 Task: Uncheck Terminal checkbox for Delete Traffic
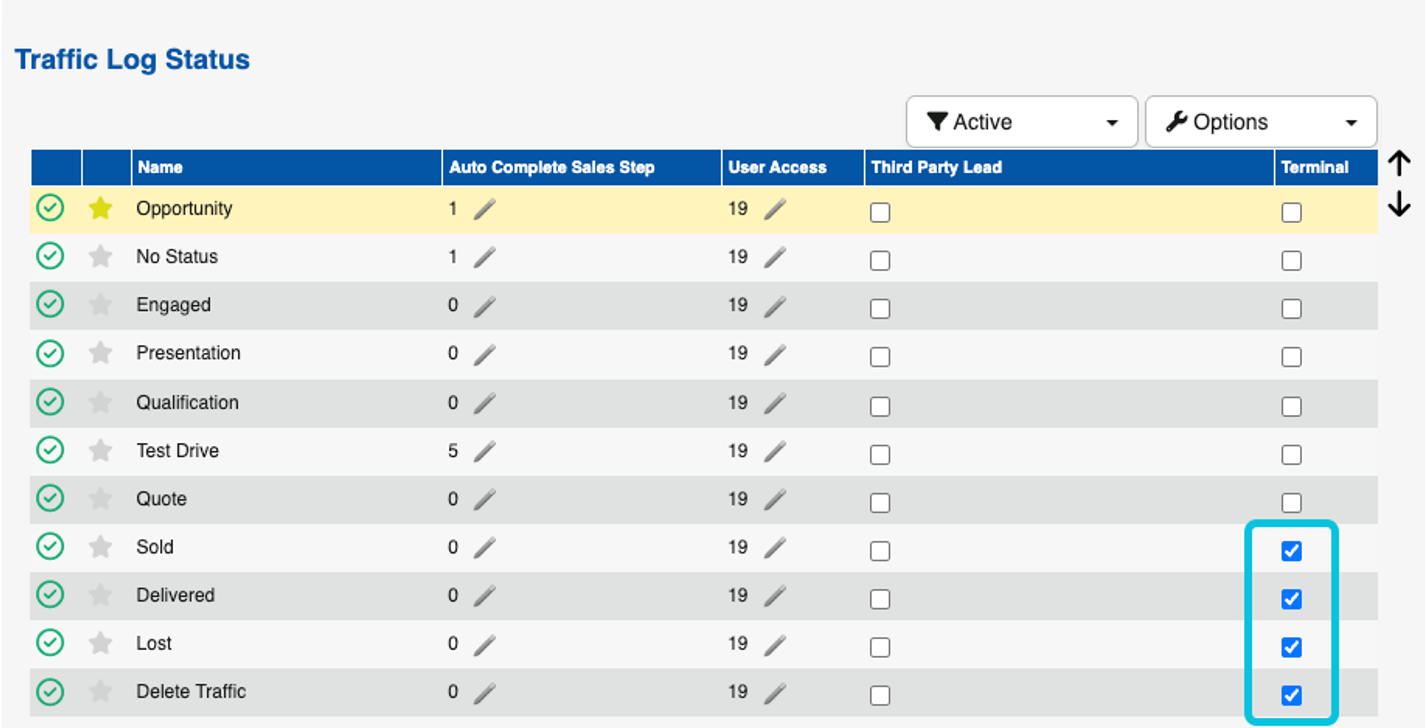[x=1291, y=695]
